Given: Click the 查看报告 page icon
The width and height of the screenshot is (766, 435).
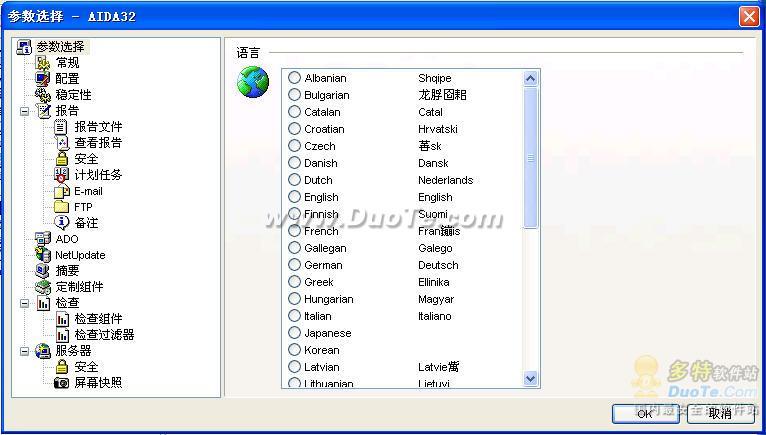Looking at the screenshot, I should point(62,143).
